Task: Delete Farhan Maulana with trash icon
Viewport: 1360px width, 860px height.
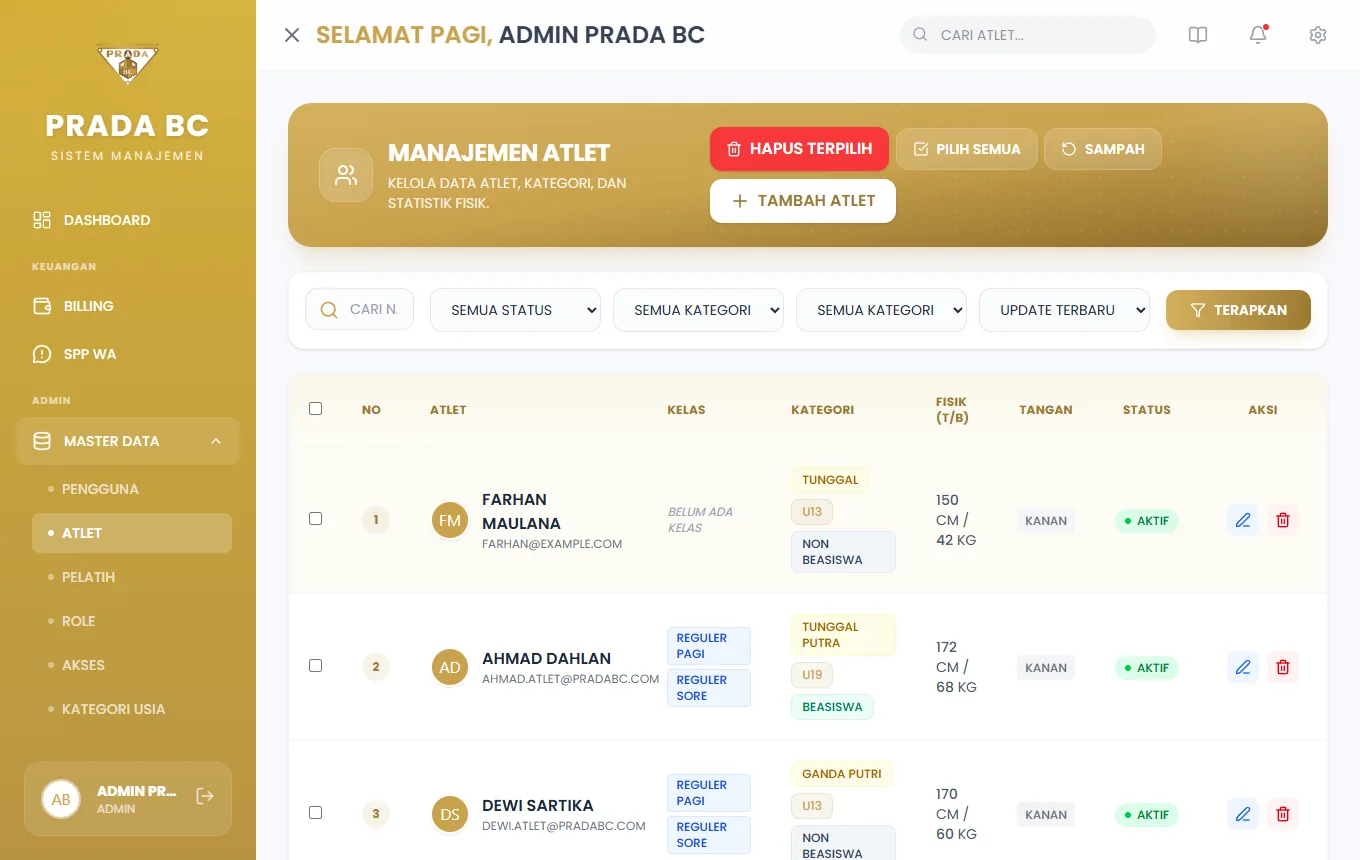Action: 1283,520
